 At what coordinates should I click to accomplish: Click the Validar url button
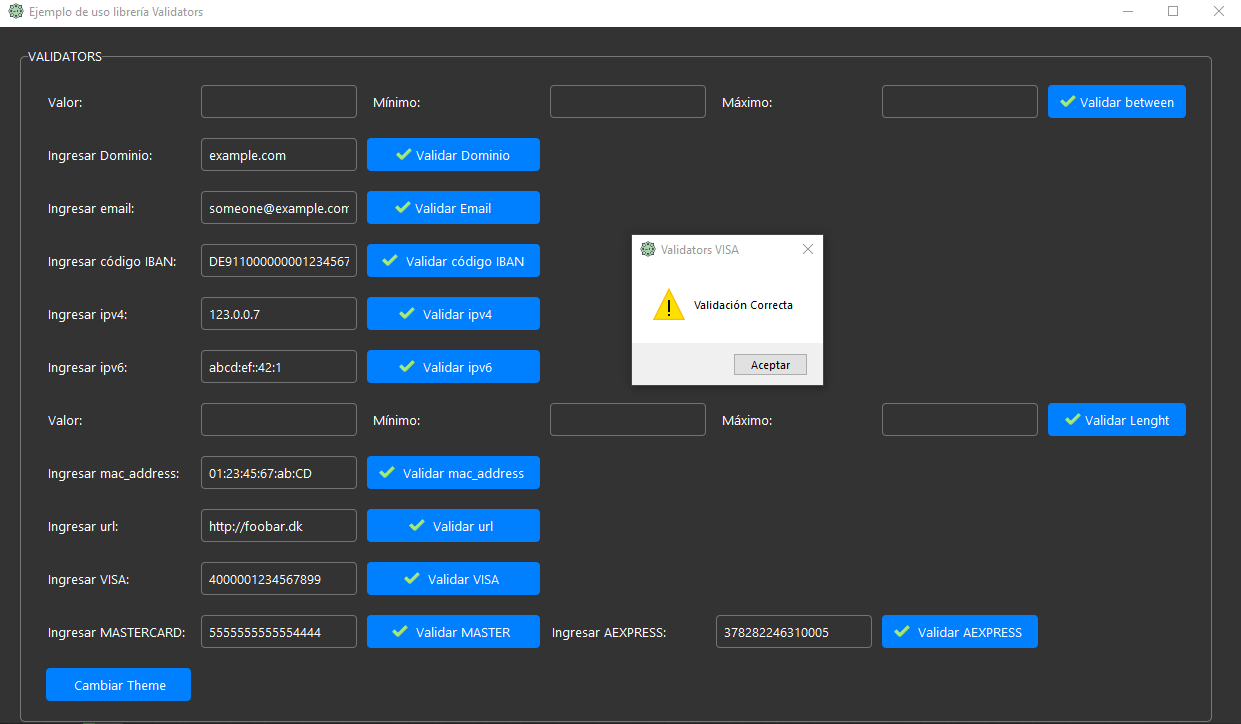coord(453,525)
